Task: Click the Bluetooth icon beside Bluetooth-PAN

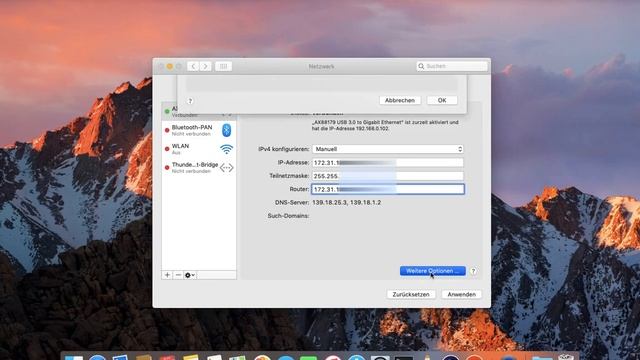Action: click(x=227, y=130)
